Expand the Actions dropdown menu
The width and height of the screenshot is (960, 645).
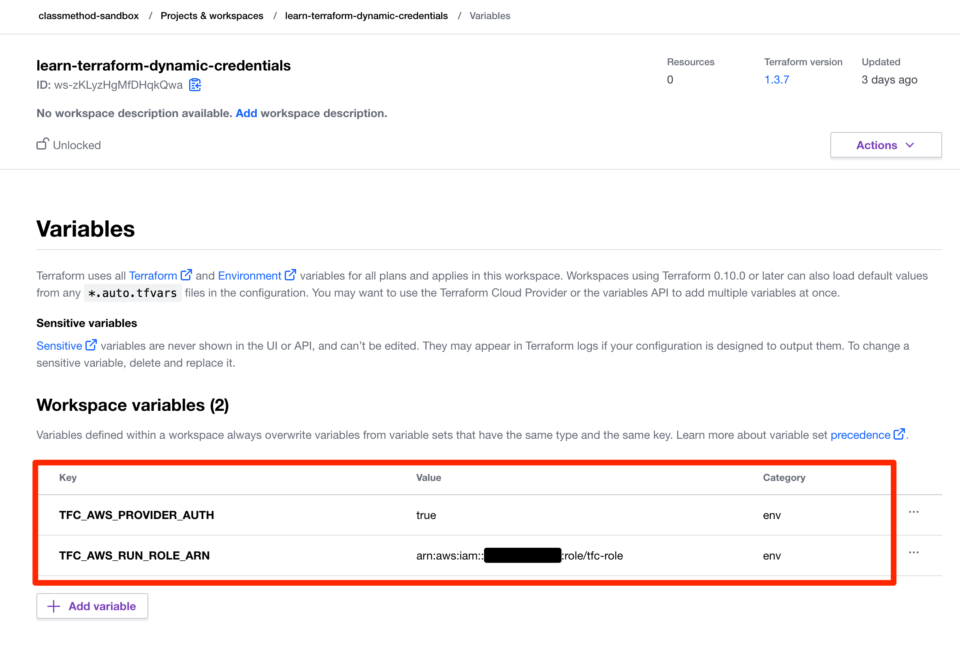point(885,145)
